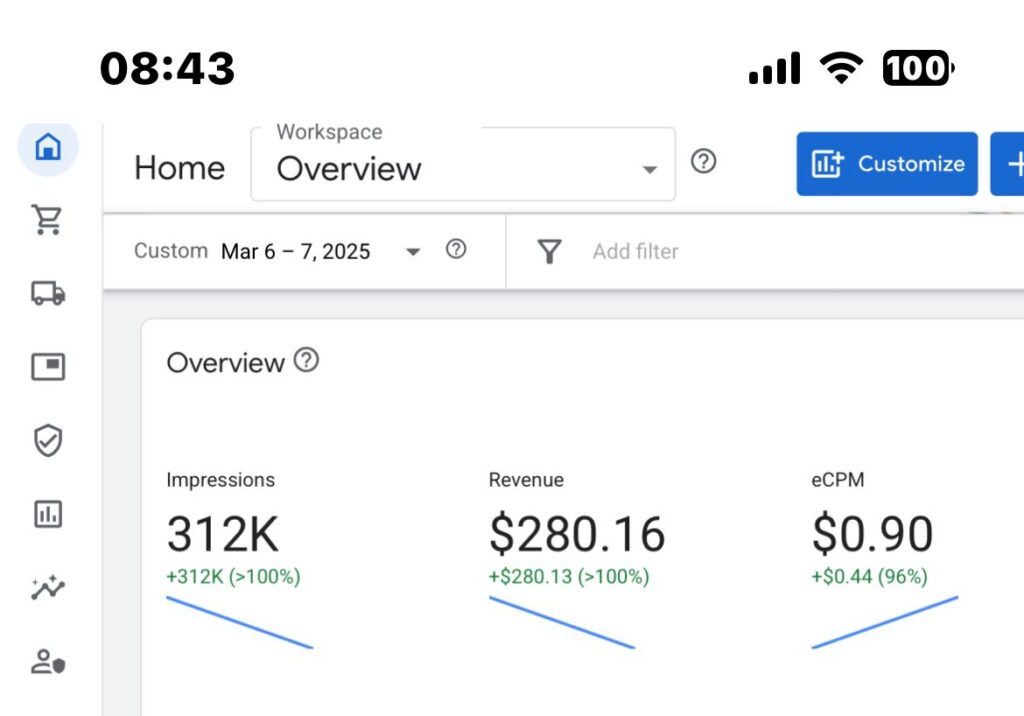1024x716 pixels.
Task: Click the help icon beside Workspace dropdown
Action: pos(704,161)
